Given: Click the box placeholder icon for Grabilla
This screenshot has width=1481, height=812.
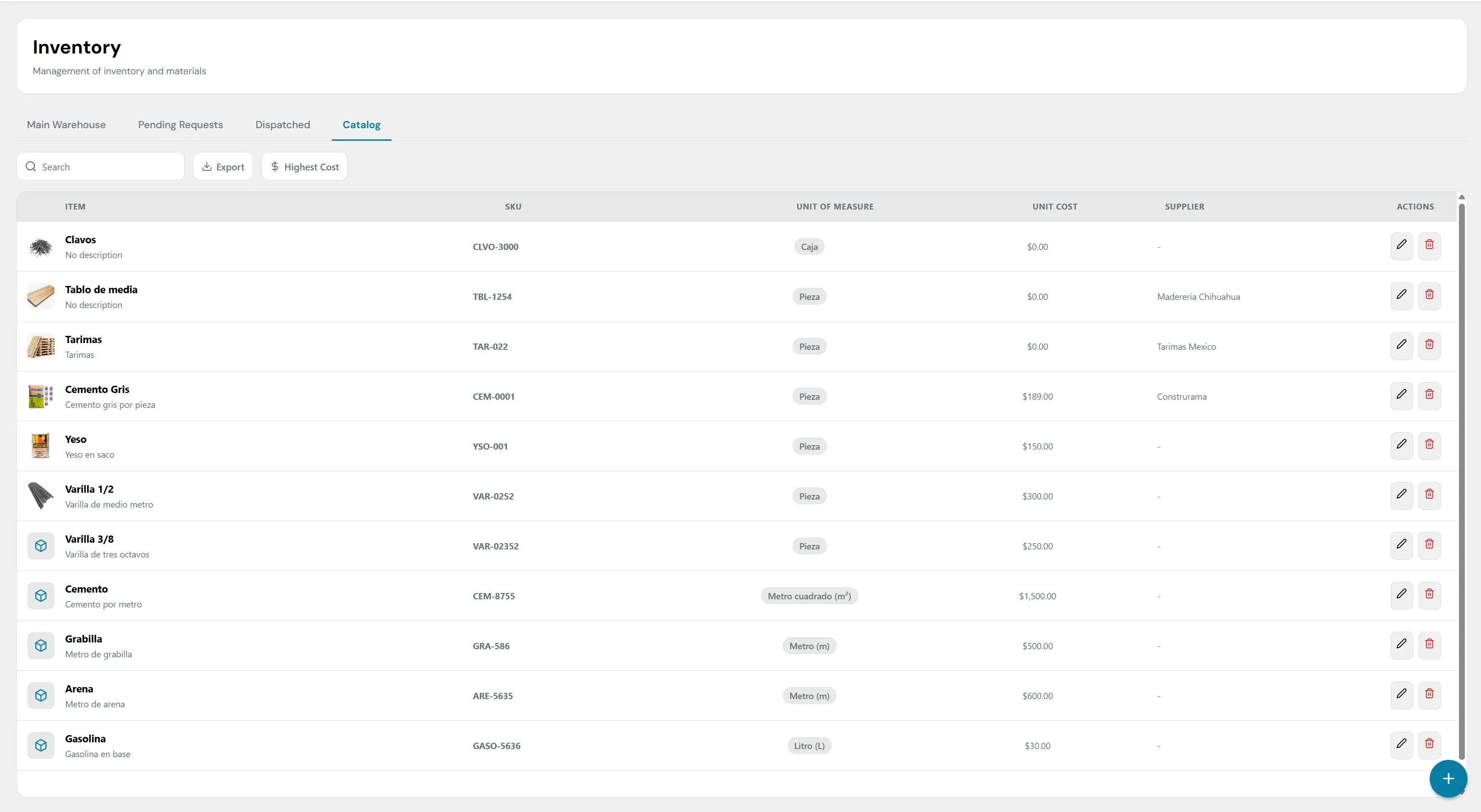Looking at the screenshot, I should click(x=41, y=645).
